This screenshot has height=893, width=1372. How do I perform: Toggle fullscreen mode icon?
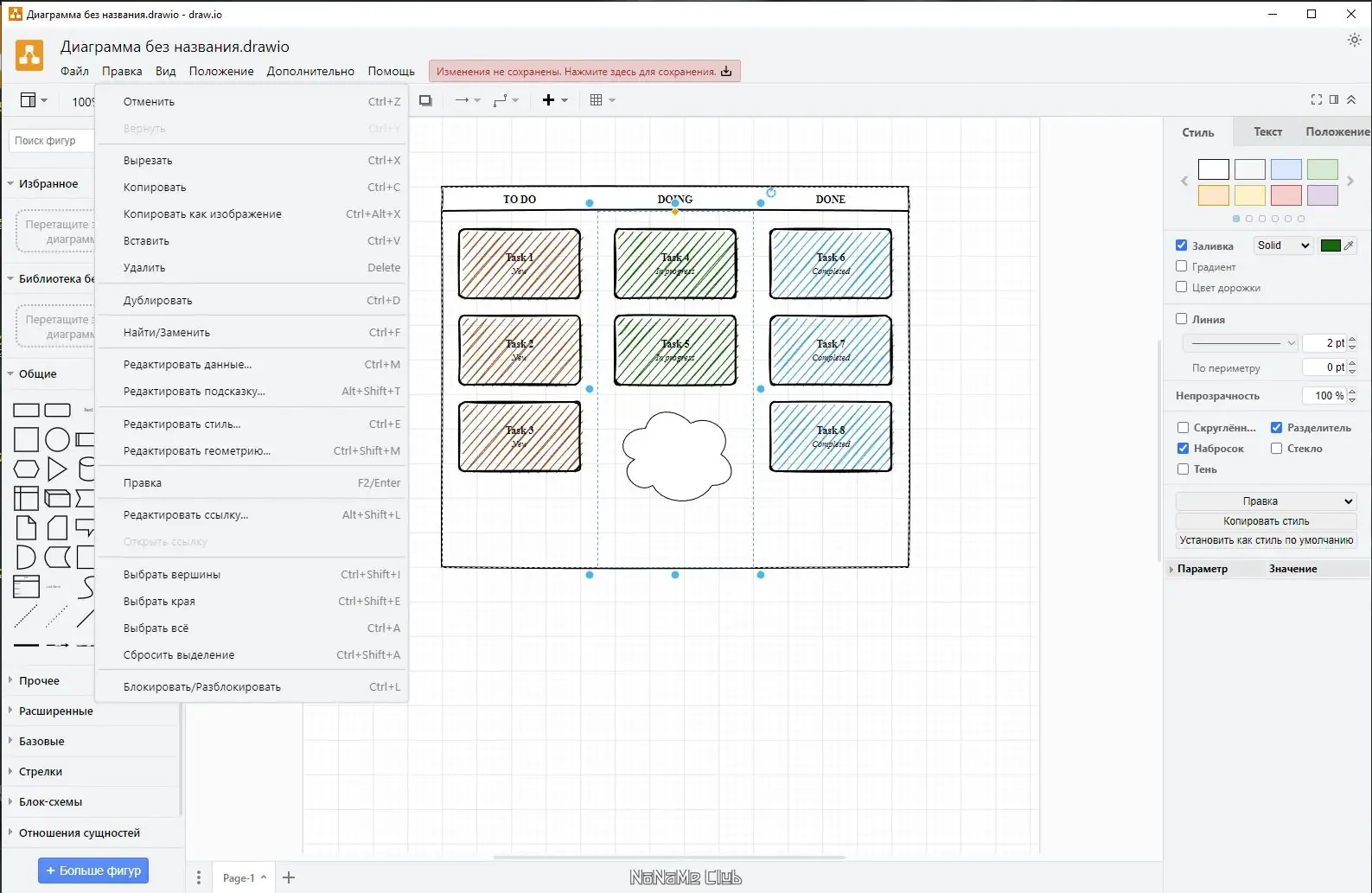pyautogui.click(x=1316, y=99)
